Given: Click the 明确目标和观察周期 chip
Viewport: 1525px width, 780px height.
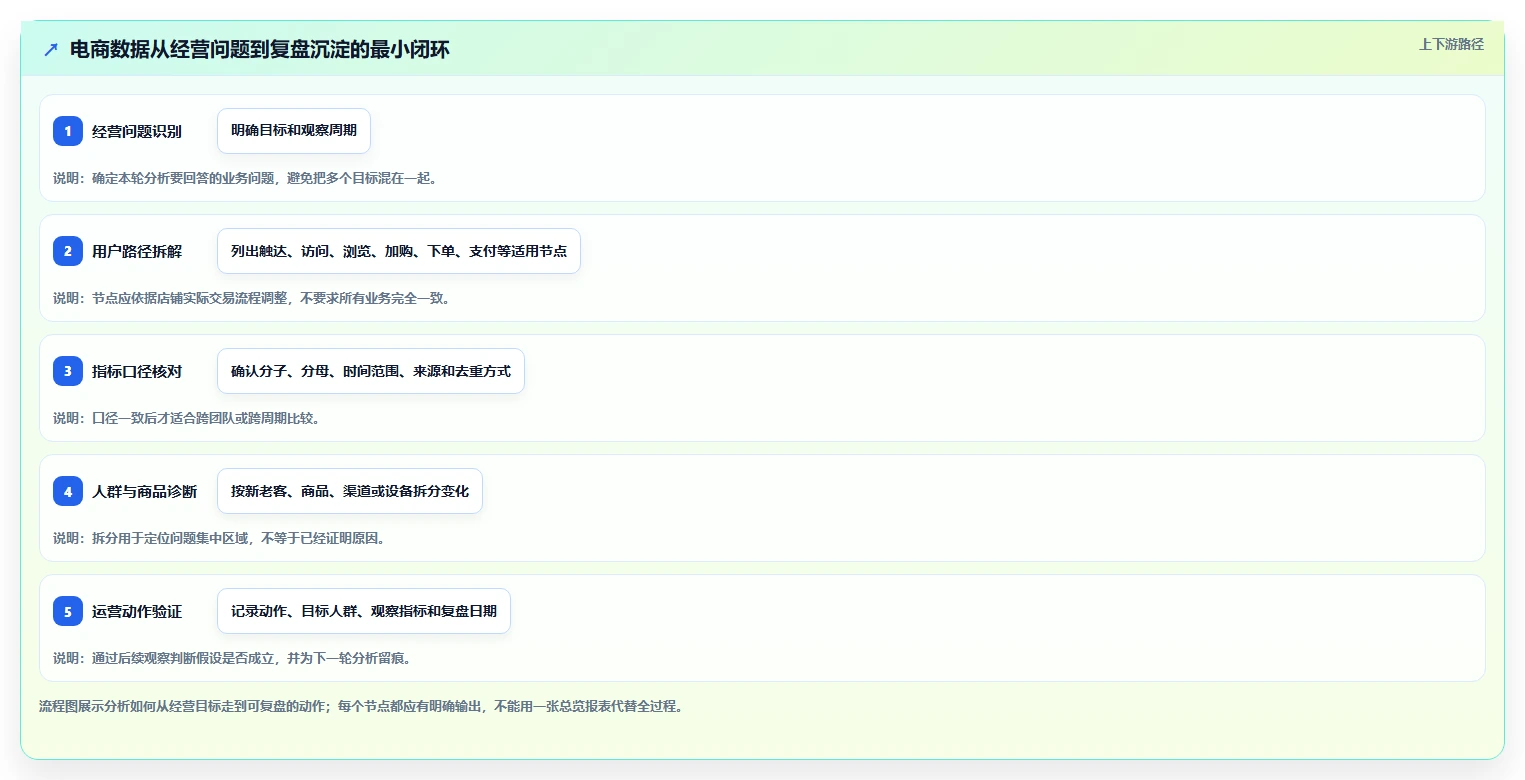Looking at the screenshot, I should point(294,131).
